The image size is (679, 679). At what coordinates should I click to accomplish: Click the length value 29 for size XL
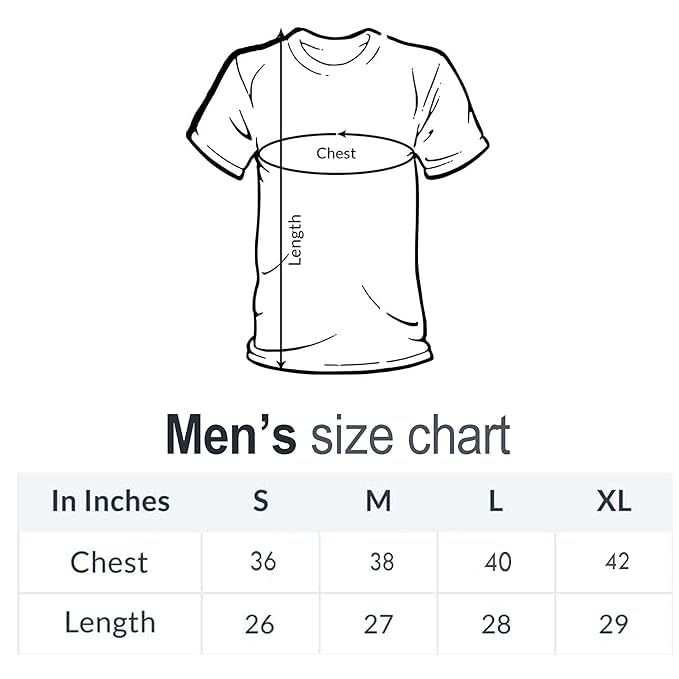[x=614, y=624]
